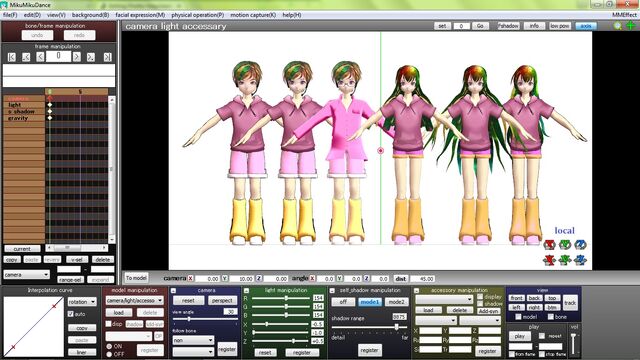Image resolution: width=640 pixels, height=360 pixels.
Task: Collapse the self_shadow manipulation panel
Action: (332, 291)
